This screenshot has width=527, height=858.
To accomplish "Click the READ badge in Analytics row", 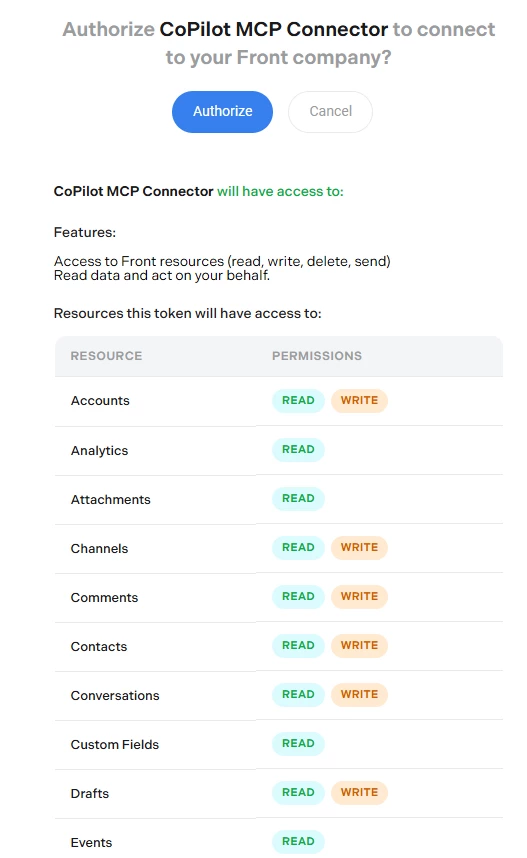I will (298, 450).
